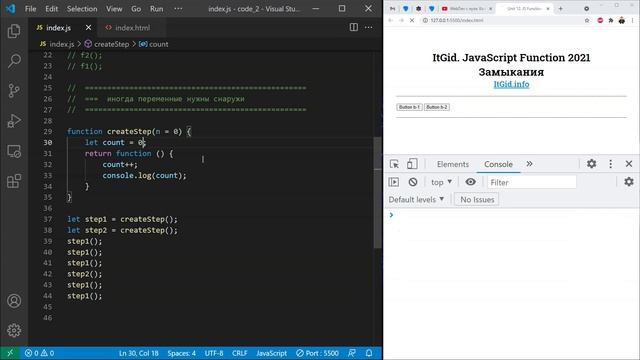Follow the ItGid.info link

tap(511, 84)
